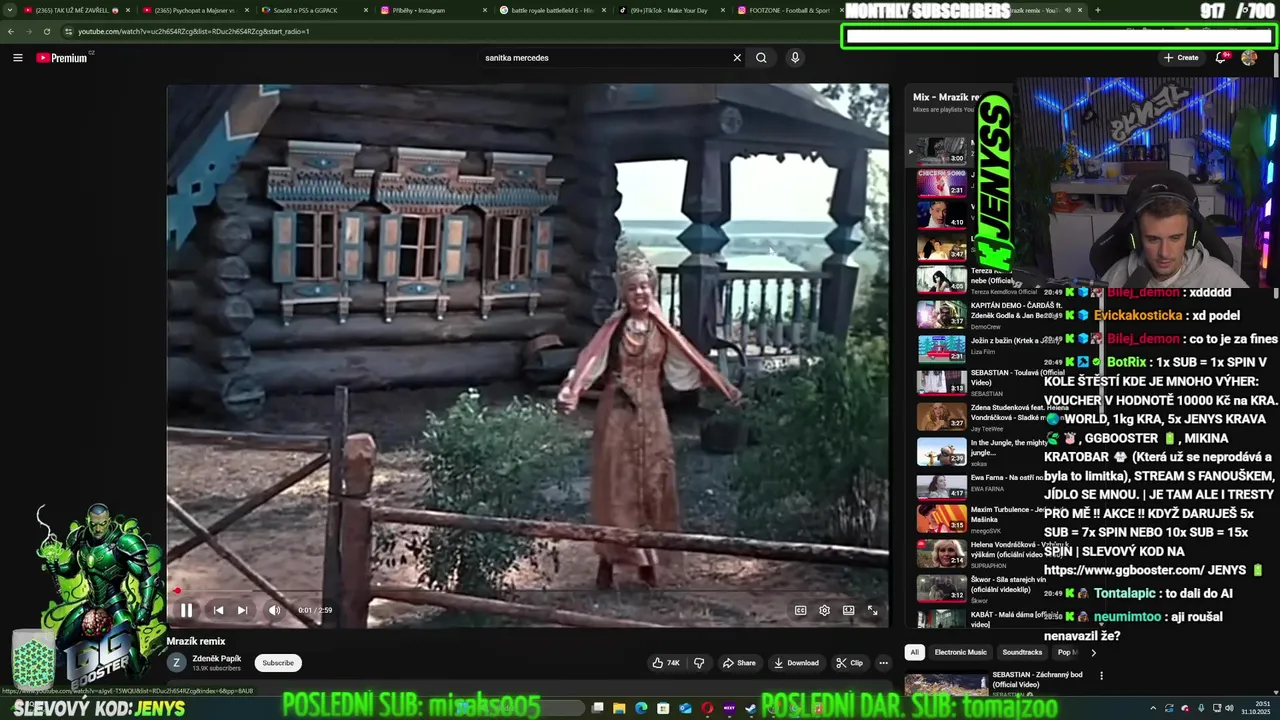
Task: Skip to next video in playlist
Action: [x=242, y=610]
